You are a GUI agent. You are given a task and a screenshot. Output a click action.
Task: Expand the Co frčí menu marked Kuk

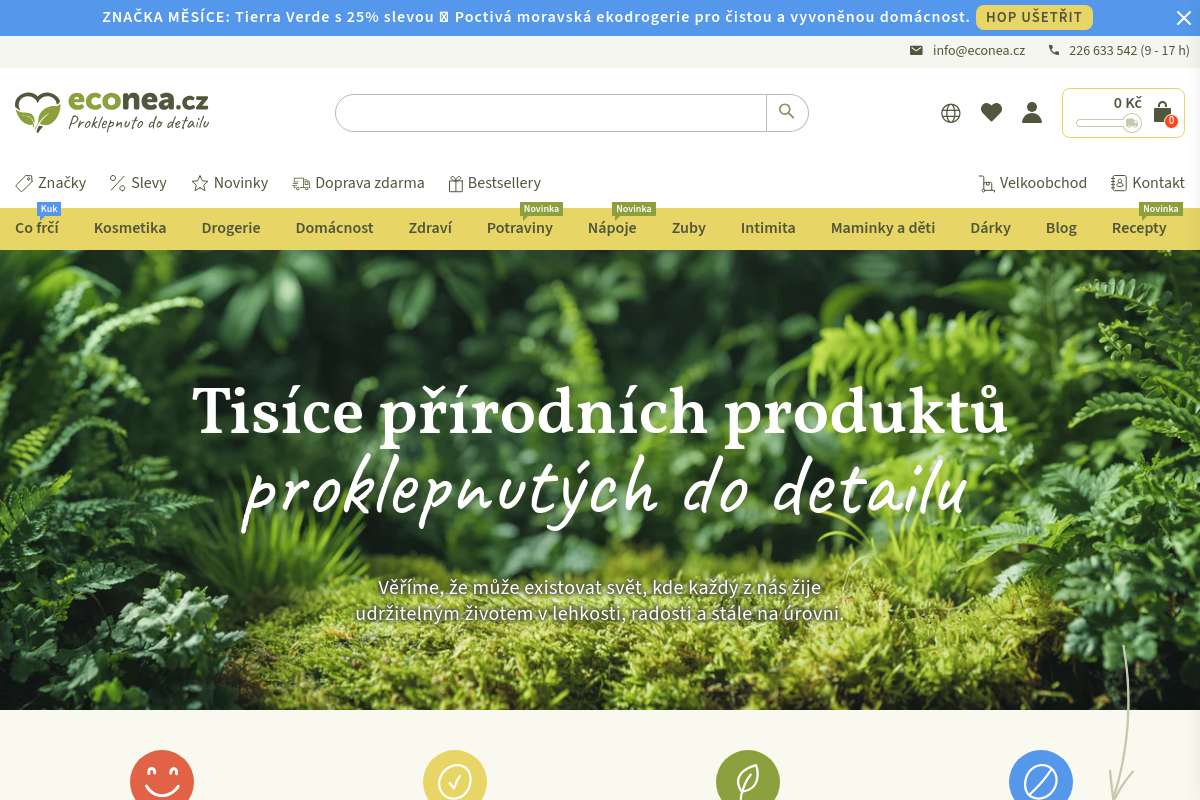(x=37, y=228)
